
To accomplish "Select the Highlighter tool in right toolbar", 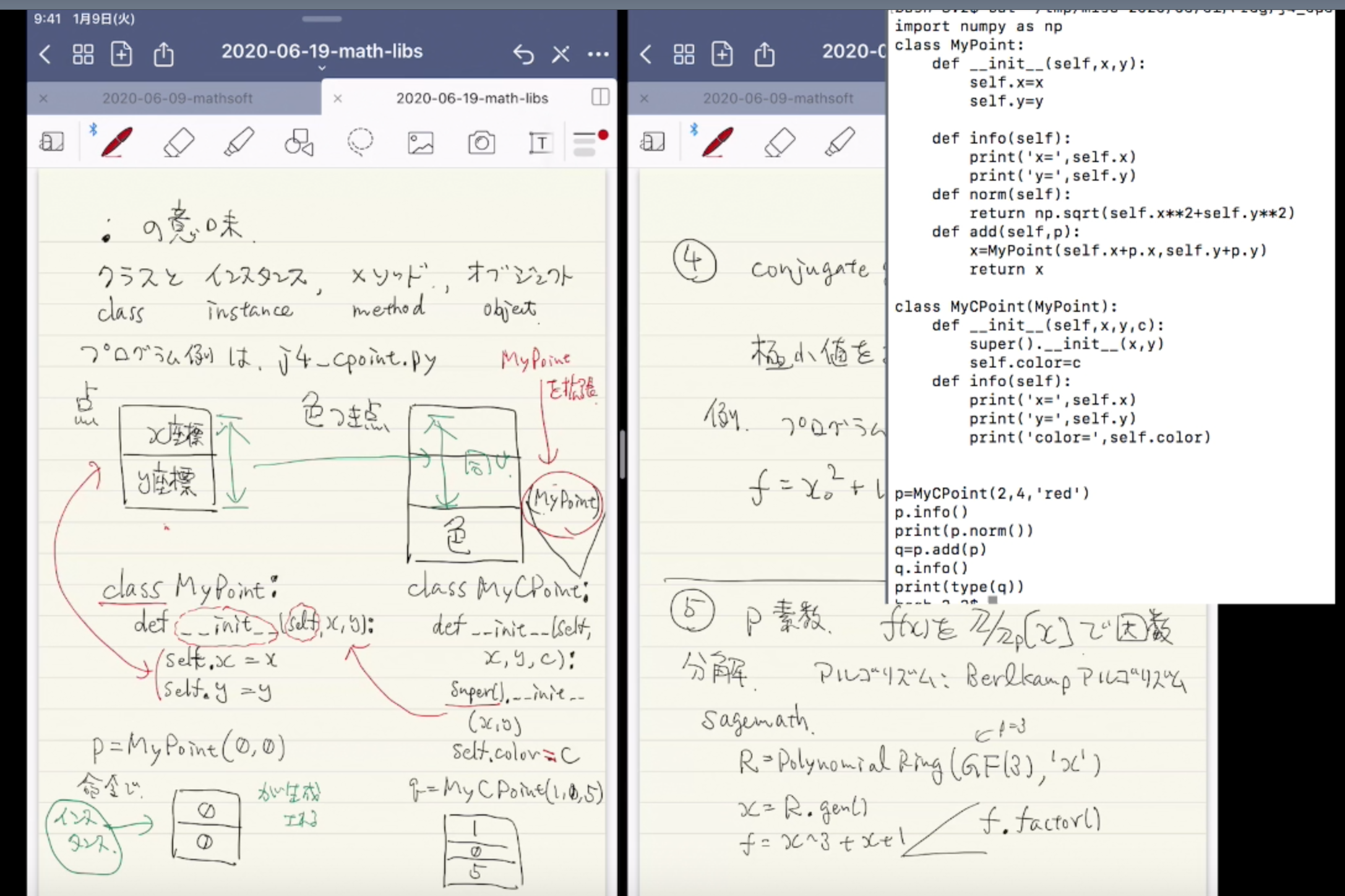I will (x=840, y=142).
